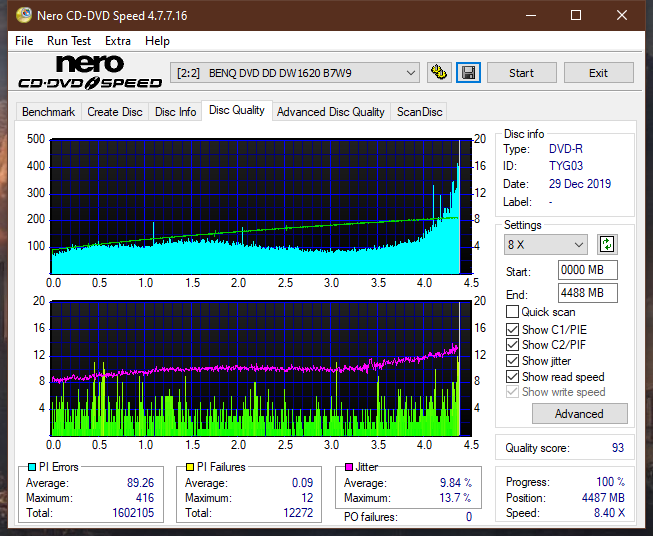Click the End position MB field
This screenshot has height=536, width=653.
[x=587, y=293]
